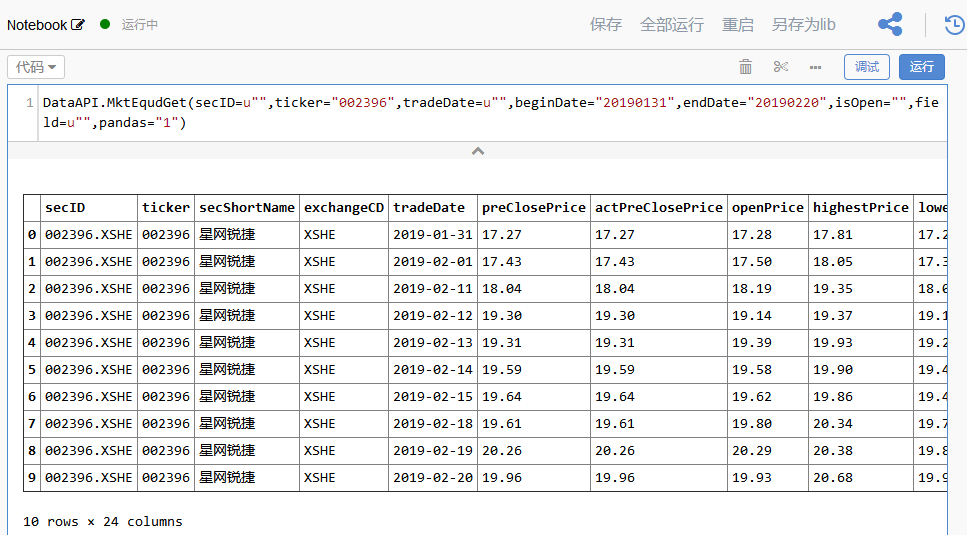The width and height of the screenshot is (967, 535).
Task: Click the openPrice column header
Action: [x=768, y=208]
